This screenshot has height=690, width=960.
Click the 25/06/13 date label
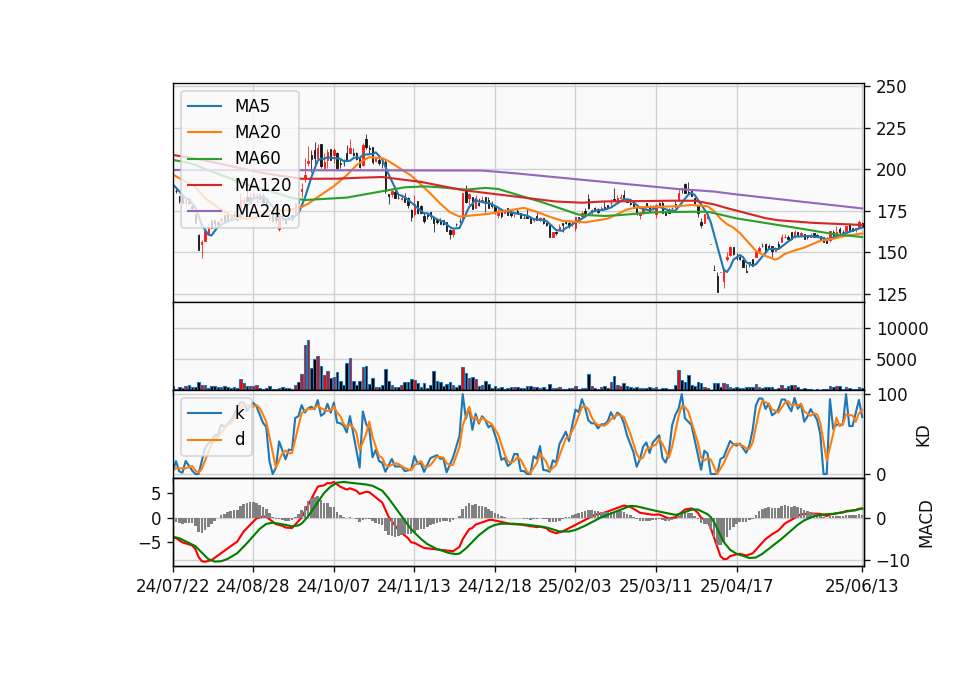point(861,586)
